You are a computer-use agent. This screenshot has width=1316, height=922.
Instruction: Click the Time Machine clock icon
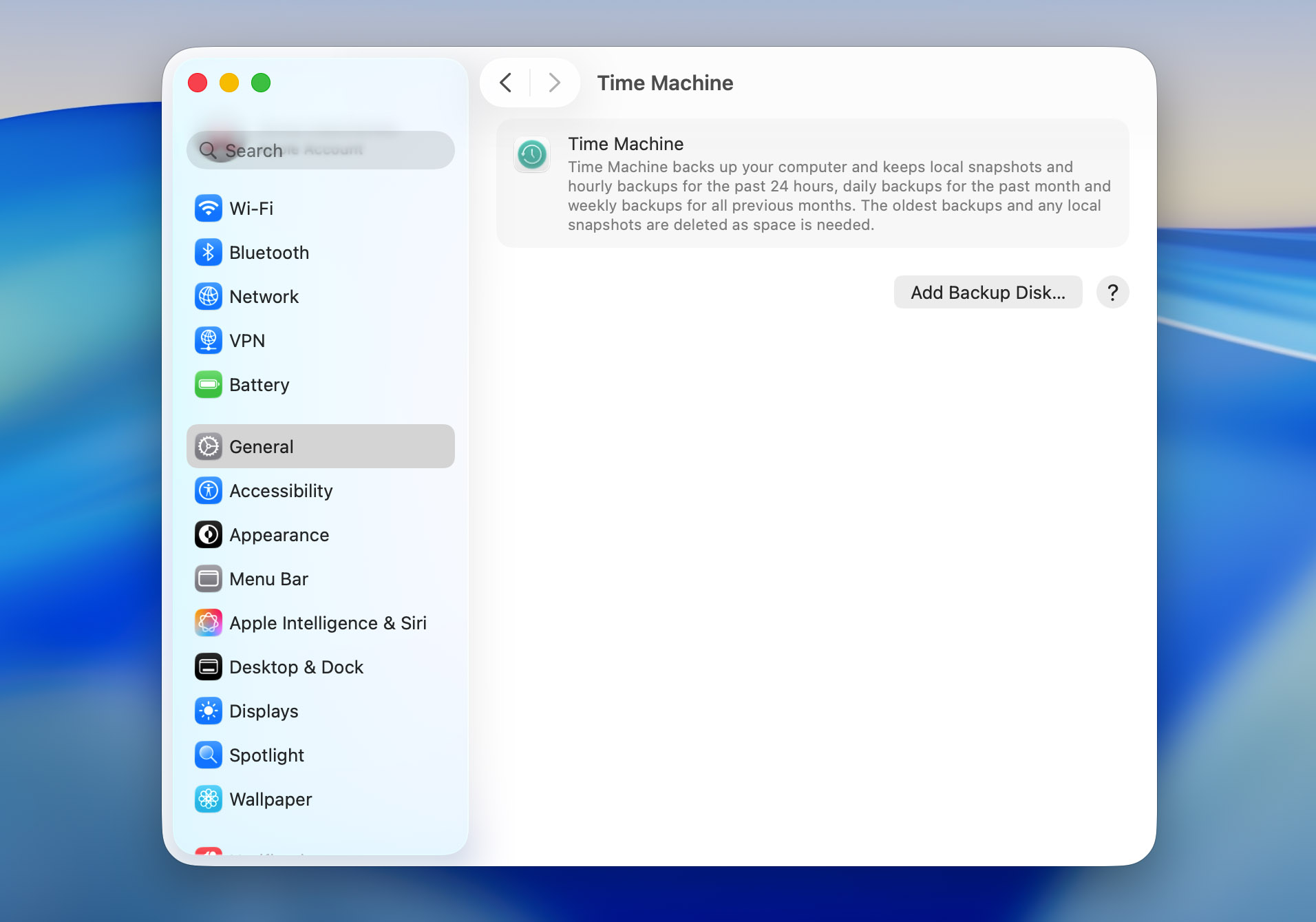coord(532,154)
